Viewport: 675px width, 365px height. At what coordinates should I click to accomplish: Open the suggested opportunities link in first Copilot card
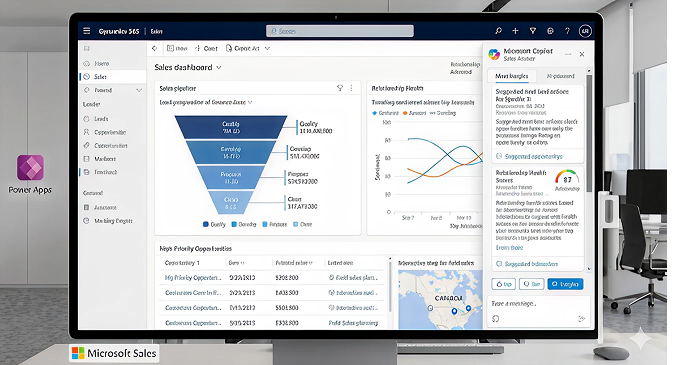click(533, 157)
